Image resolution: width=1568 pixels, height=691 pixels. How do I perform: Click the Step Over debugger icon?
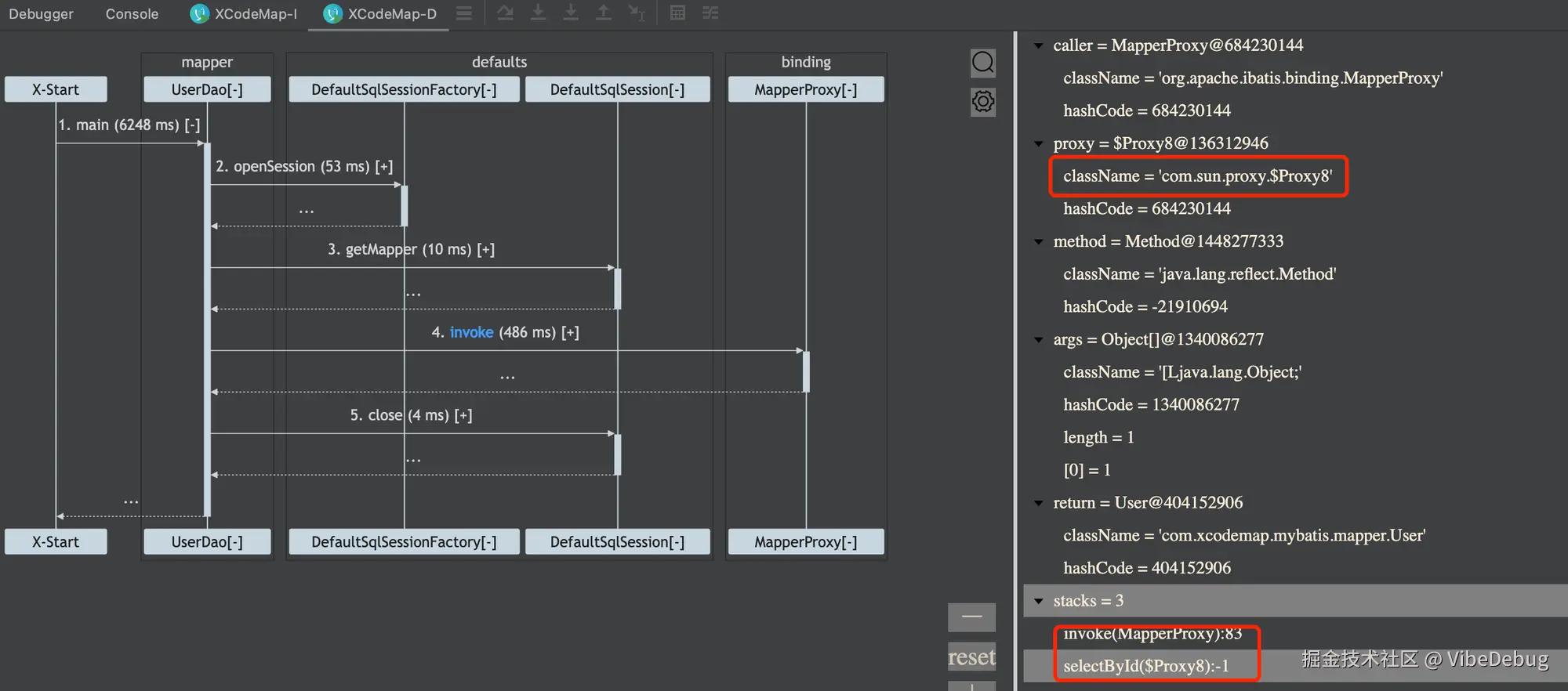pos(505,13)
